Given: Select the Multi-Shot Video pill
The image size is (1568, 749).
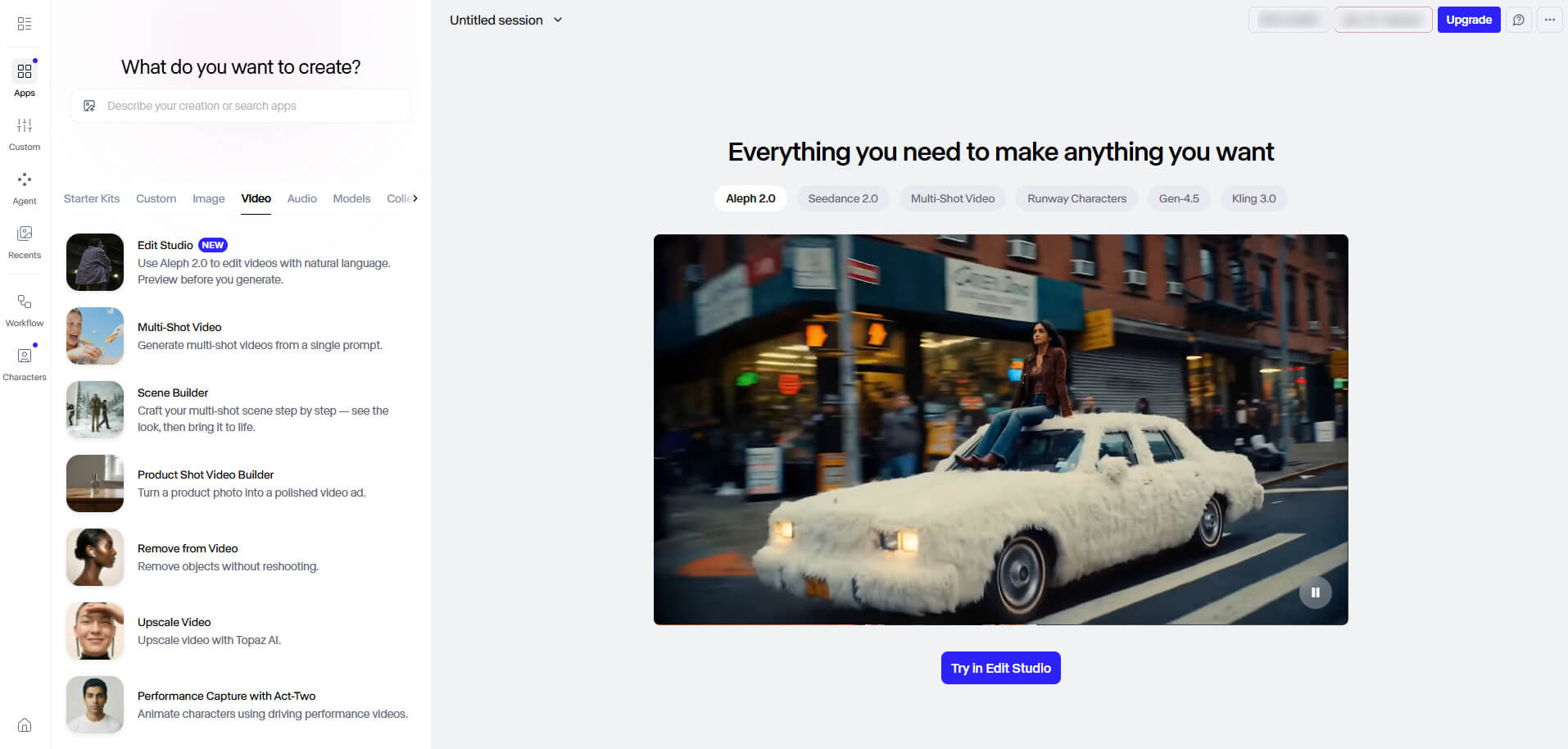Looking at the screenshot, I should (x=953, y=198).
